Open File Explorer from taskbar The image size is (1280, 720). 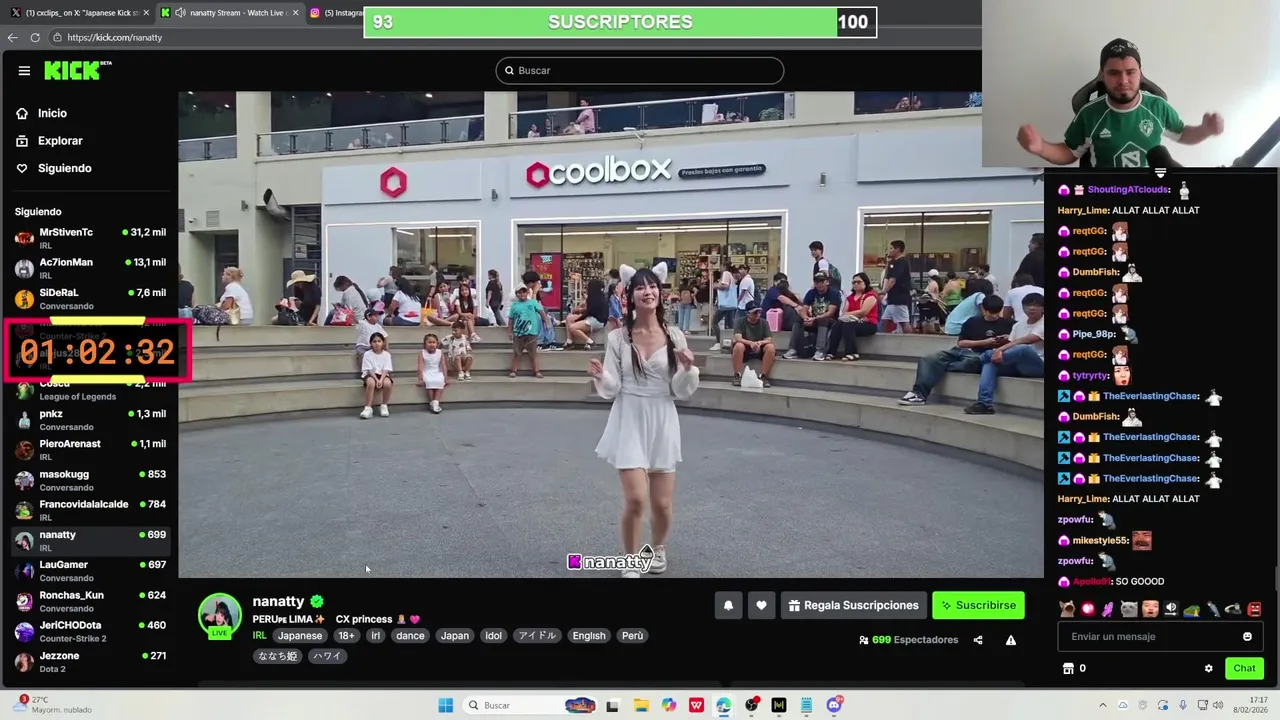pyautogui.click(x=641, y=705)
